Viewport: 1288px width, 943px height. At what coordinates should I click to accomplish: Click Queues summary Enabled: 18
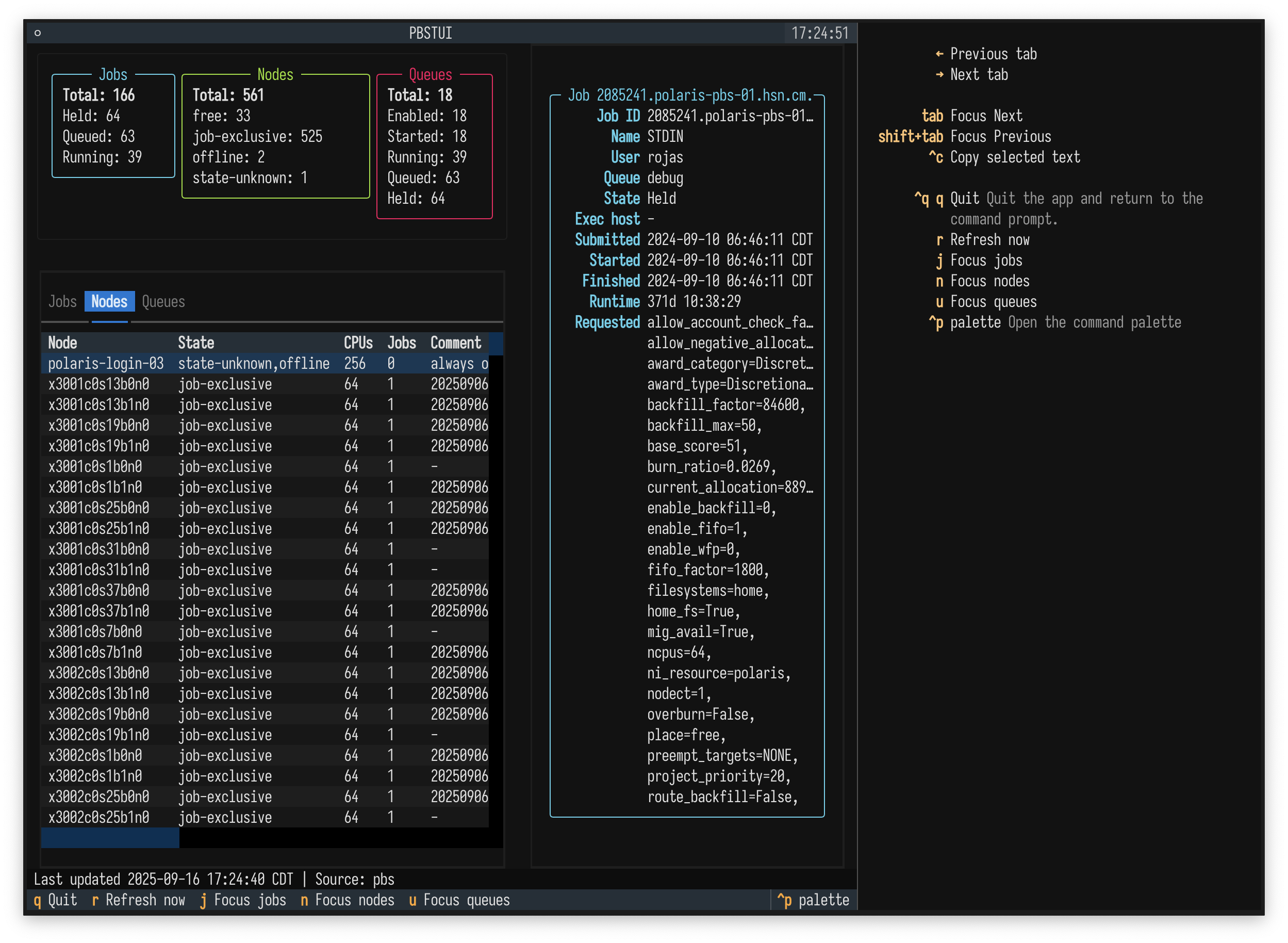click(427, 116)
